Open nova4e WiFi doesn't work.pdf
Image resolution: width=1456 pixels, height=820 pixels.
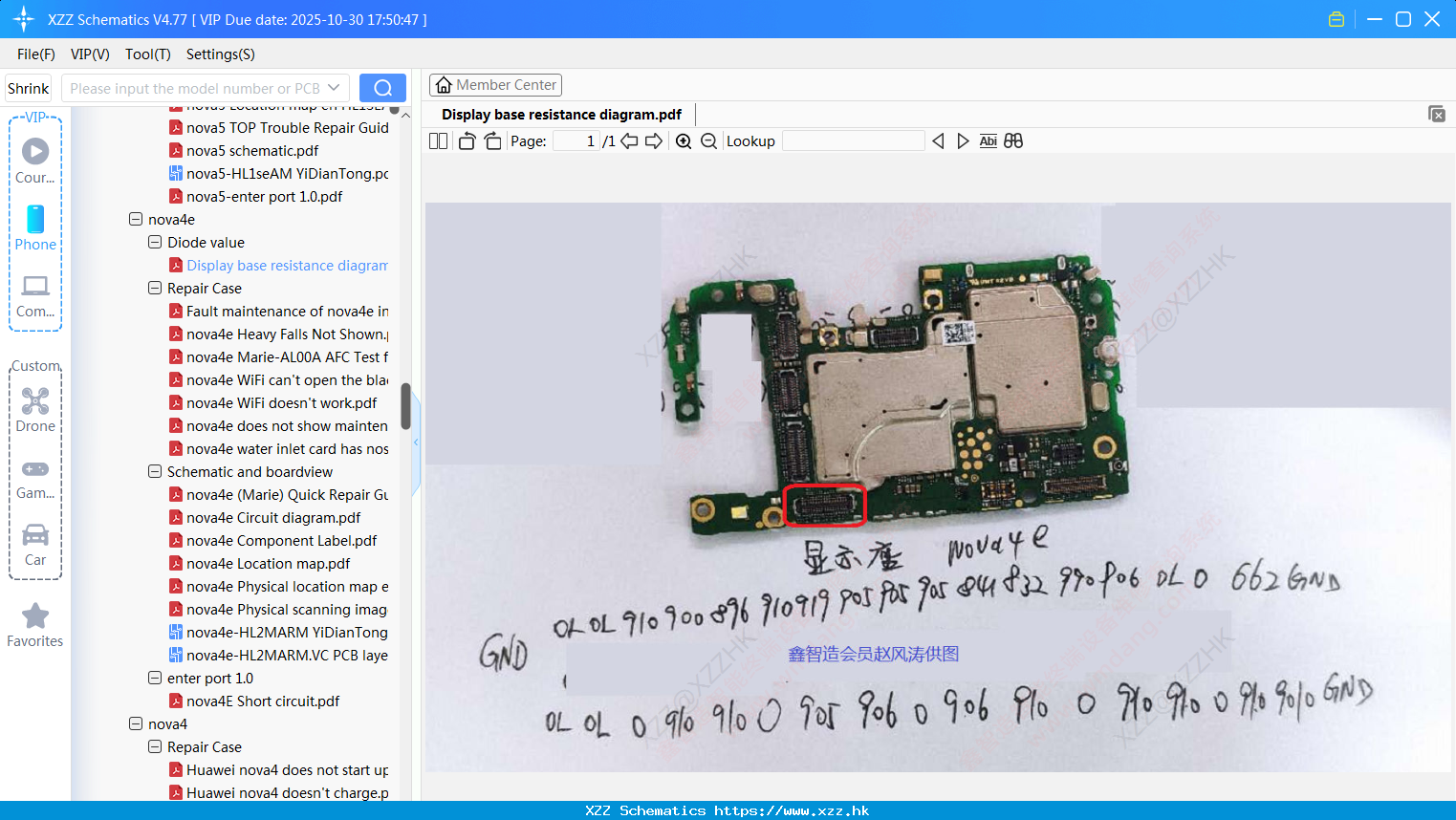[x=281, y=403]
